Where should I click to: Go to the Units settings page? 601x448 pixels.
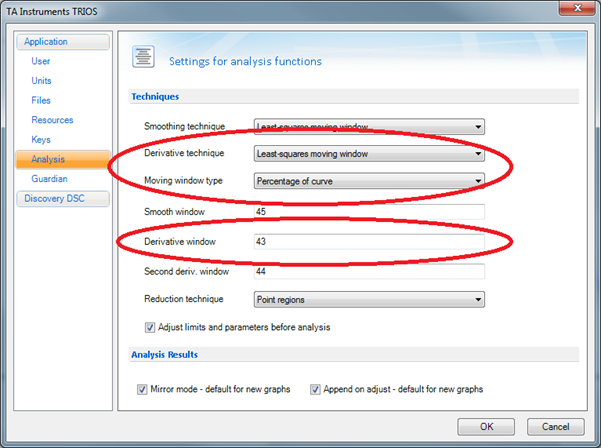tap(41, 81)
